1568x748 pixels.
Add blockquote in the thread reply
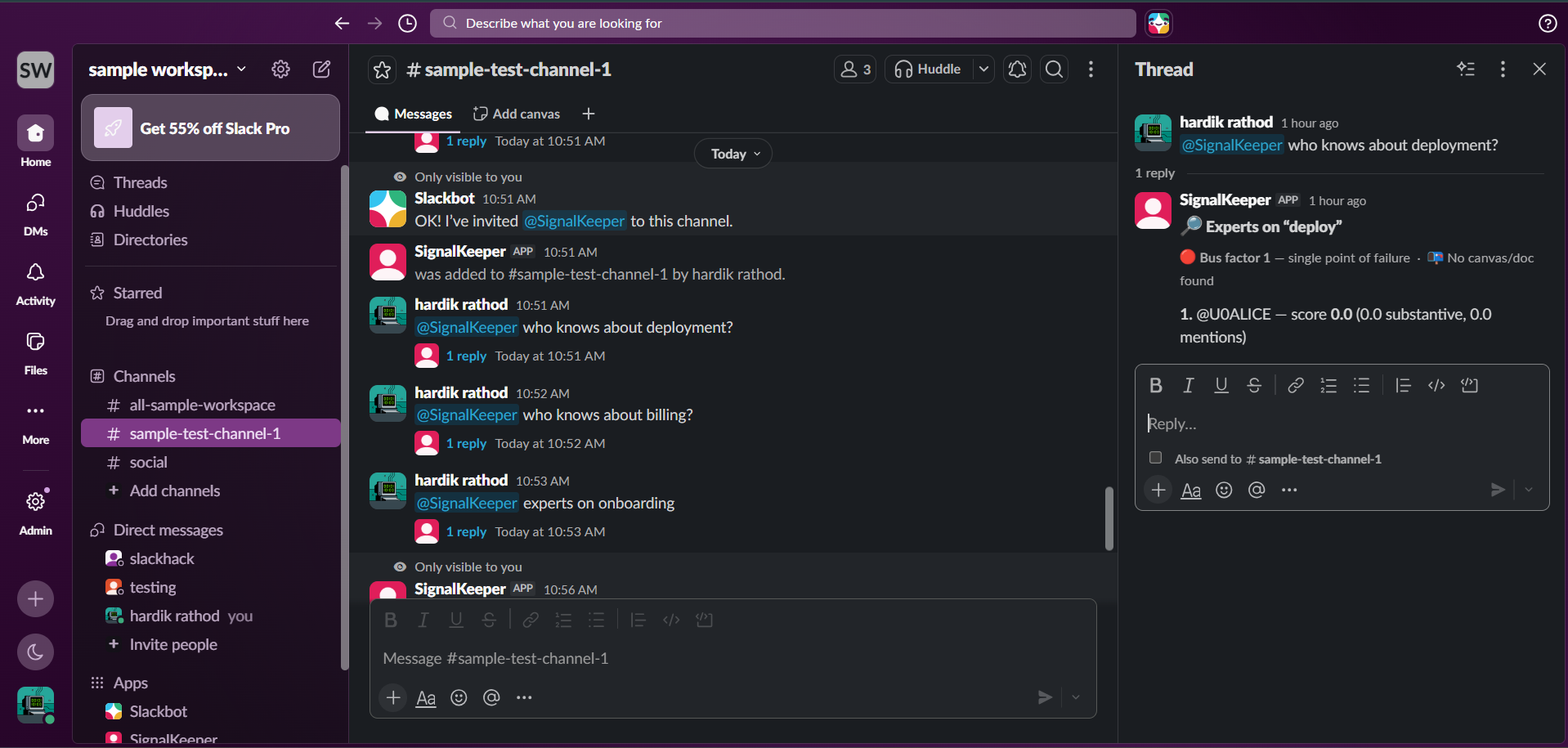1403,386
